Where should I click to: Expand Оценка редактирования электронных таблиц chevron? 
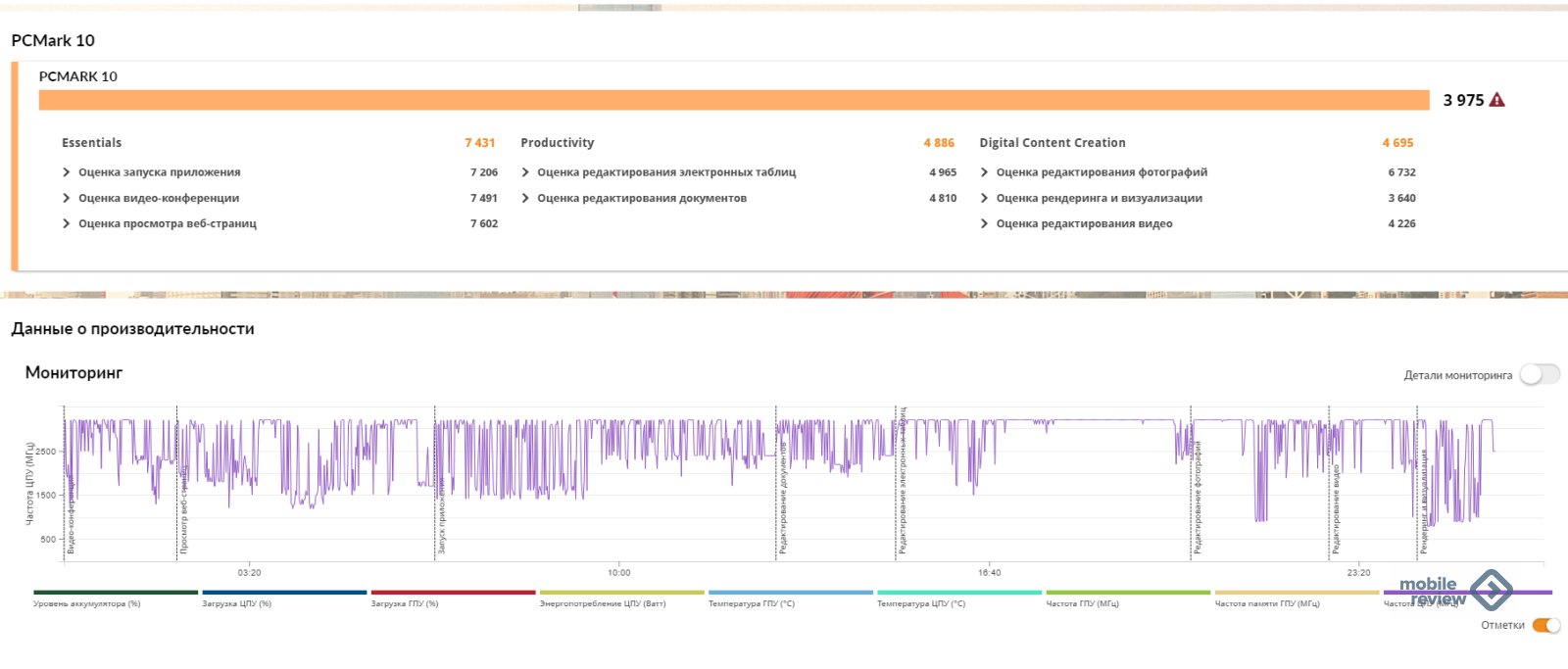pos(525,172)
